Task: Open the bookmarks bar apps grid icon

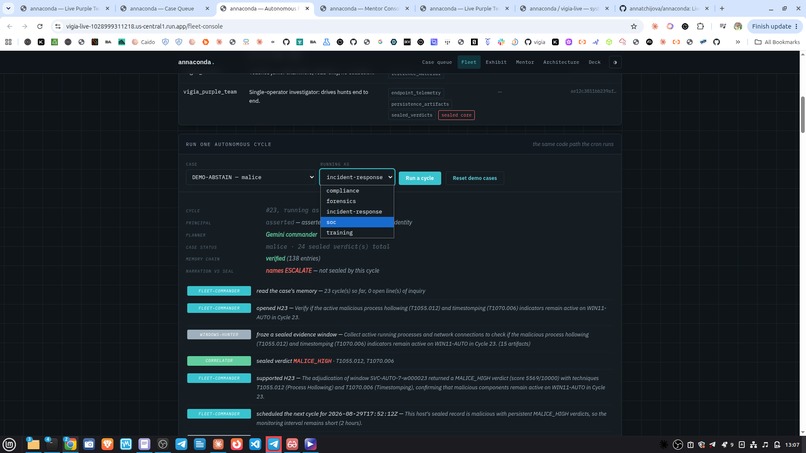Action: tap(8, 42)
